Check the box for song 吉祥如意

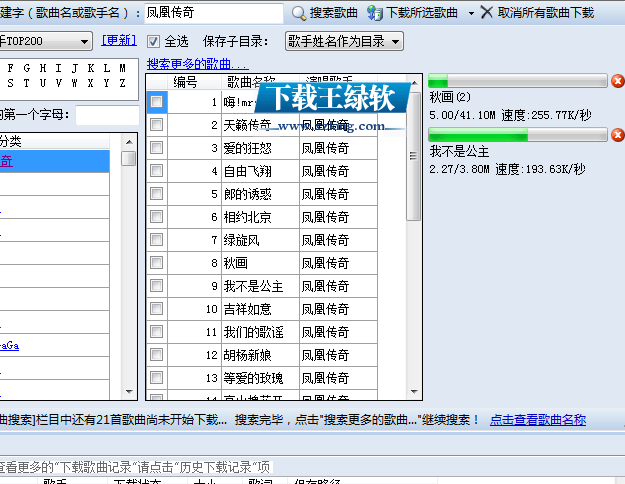(x=157, y=309)
